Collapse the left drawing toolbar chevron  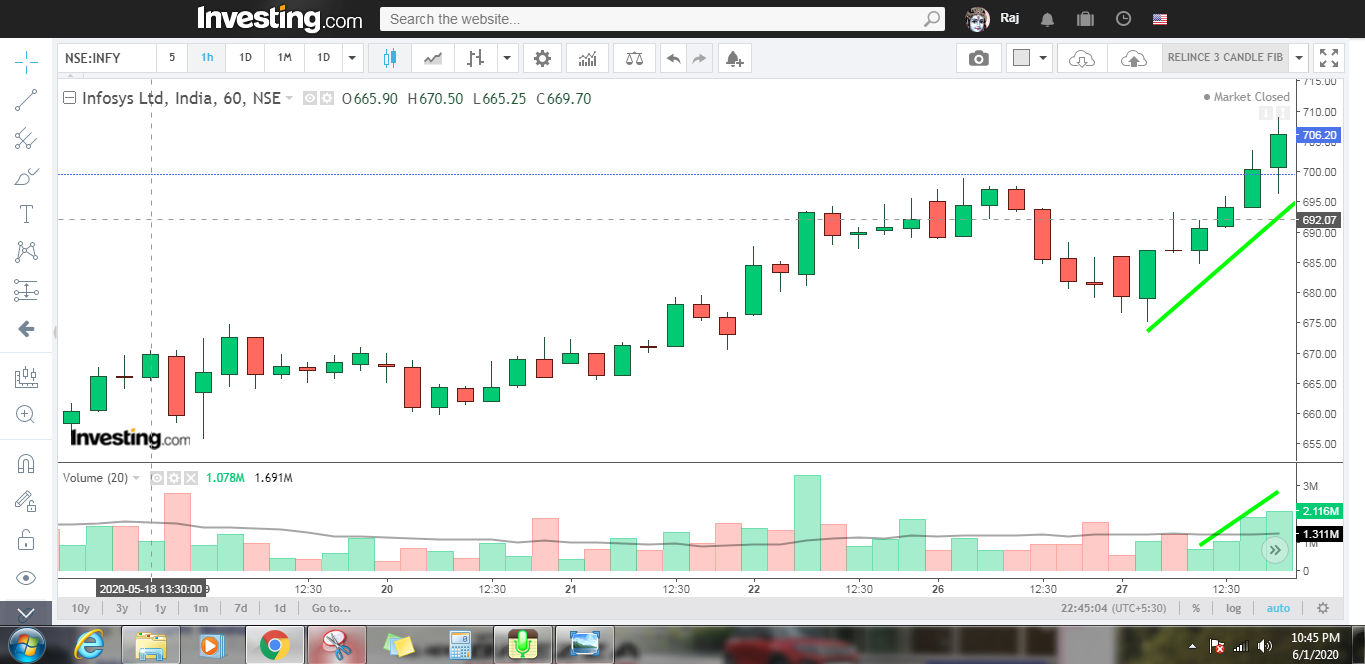click(26, 613)
